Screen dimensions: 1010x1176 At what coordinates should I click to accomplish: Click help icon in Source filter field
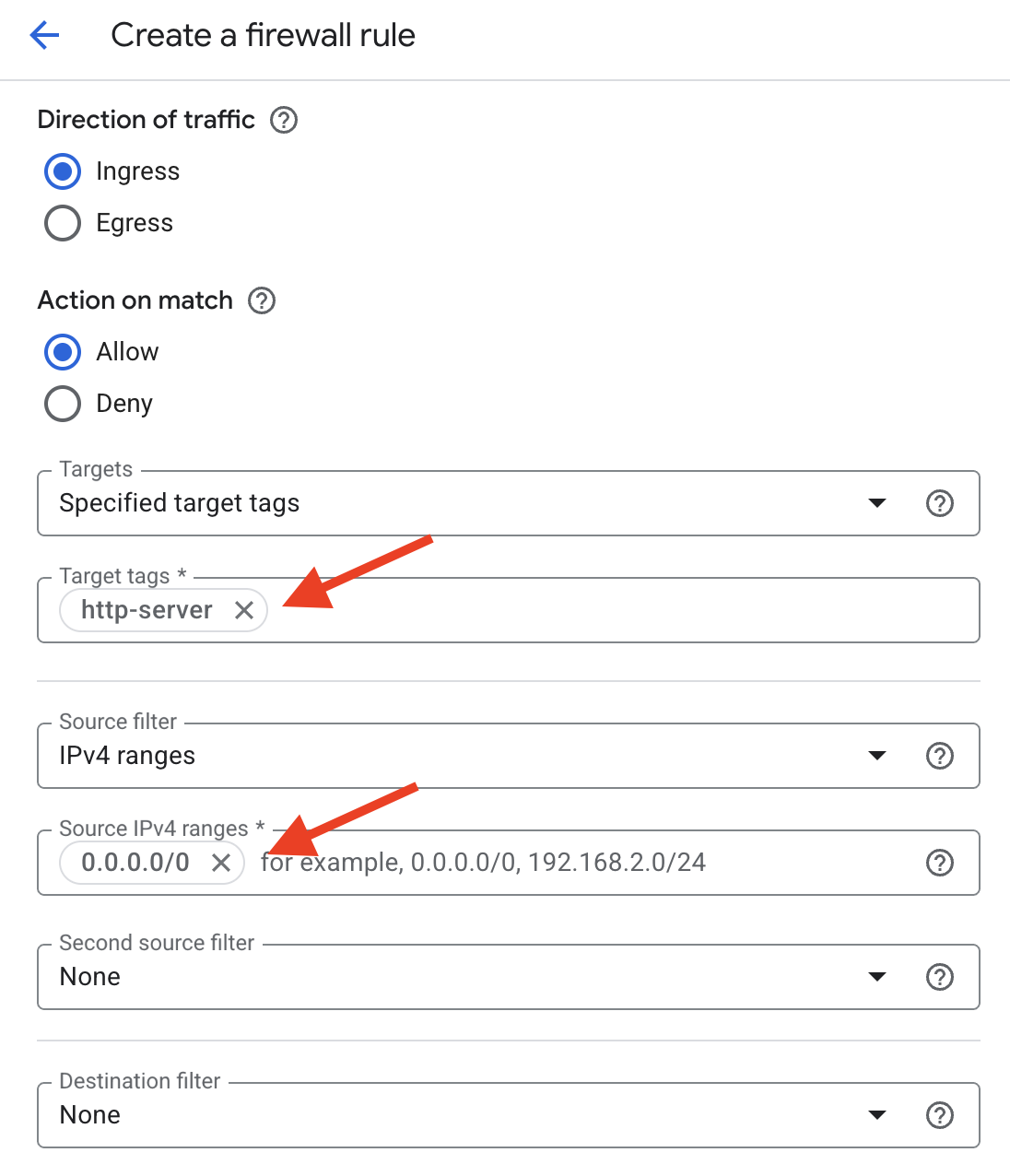point(939,756)
